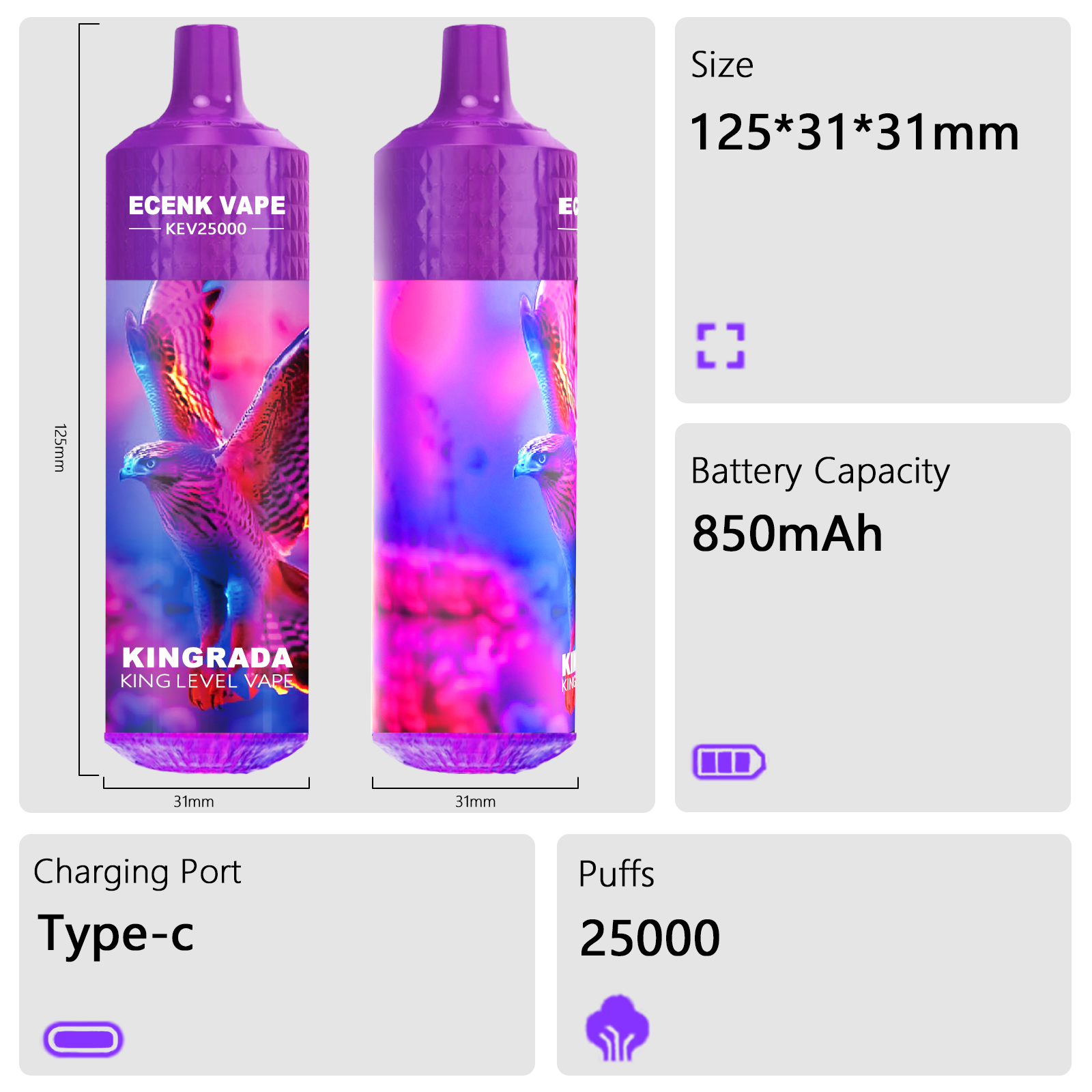
Task: Click the purple puff cloud icon
Action: 618,1028
